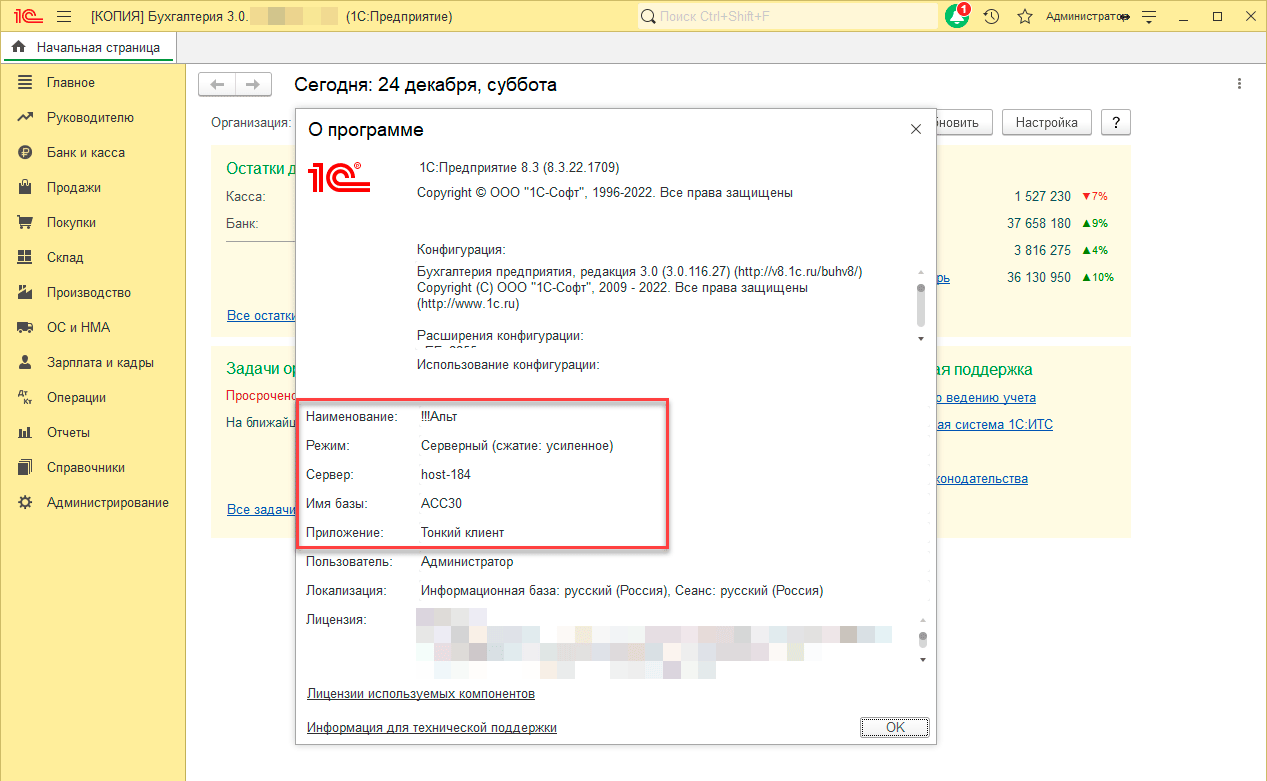1267x781 pixels.
Task: Click the Бухгалтерия предприятия, редакция 3.0 line
Action: click(x=639, y=272)
